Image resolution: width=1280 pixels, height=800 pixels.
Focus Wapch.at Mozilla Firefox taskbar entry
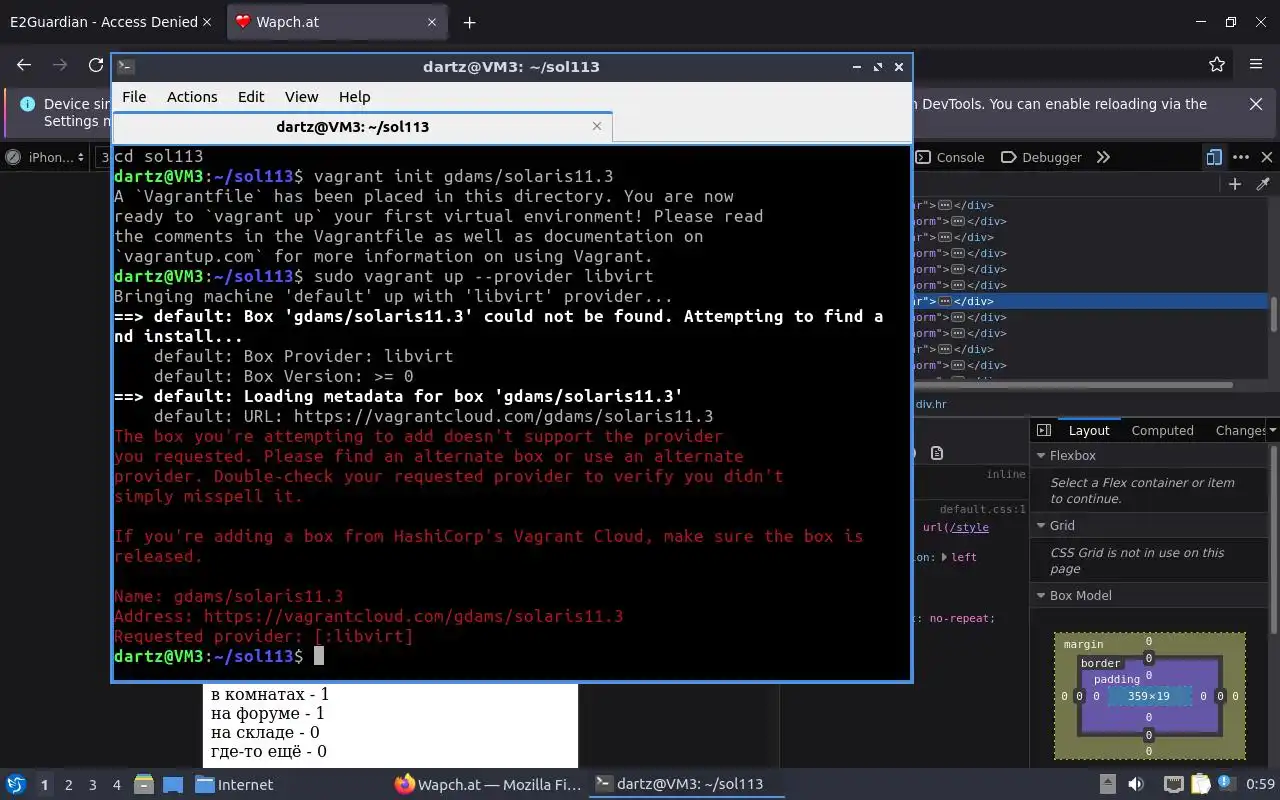487,785
